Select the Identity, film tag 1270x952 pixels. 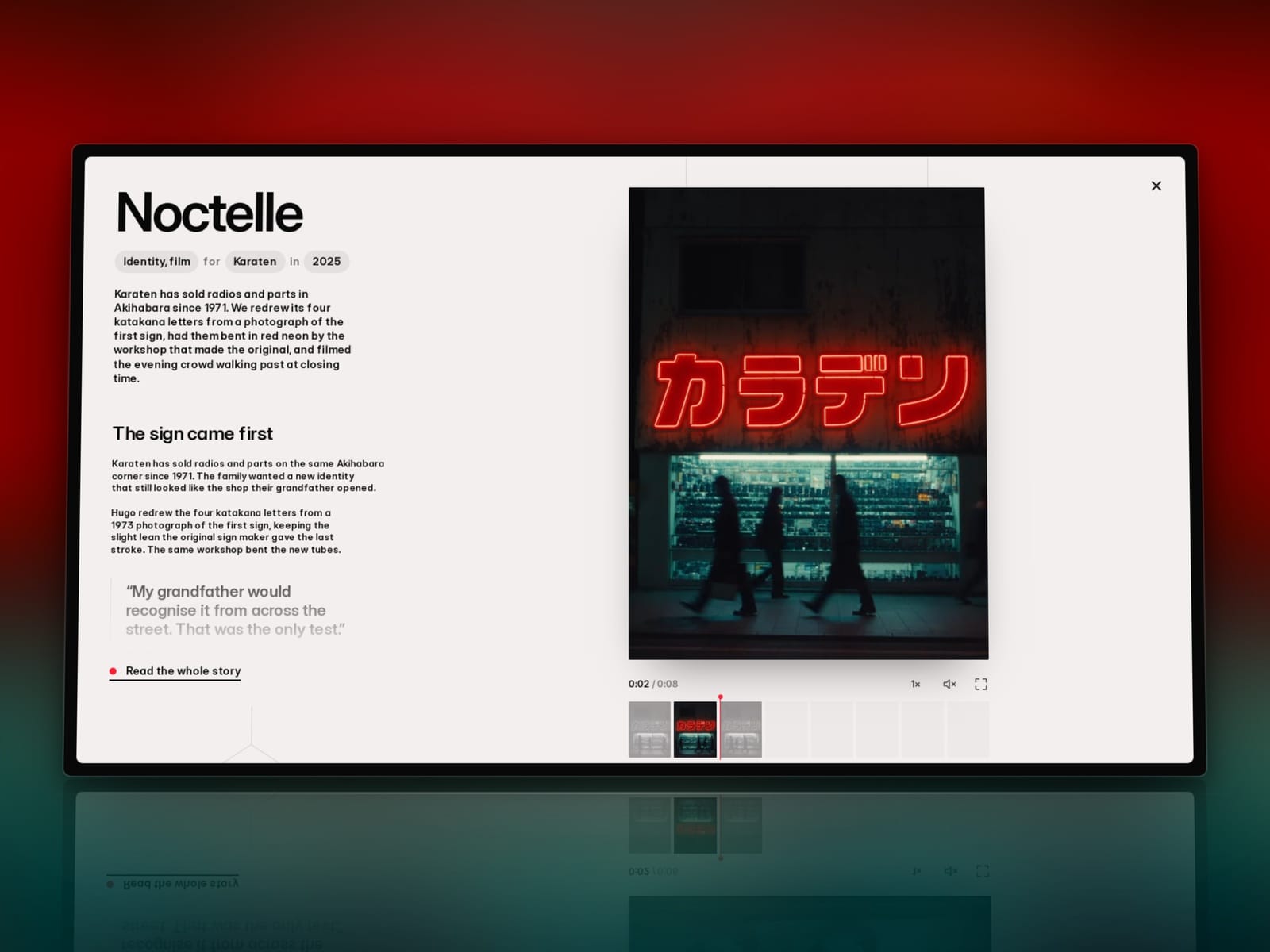pos(156,262)
